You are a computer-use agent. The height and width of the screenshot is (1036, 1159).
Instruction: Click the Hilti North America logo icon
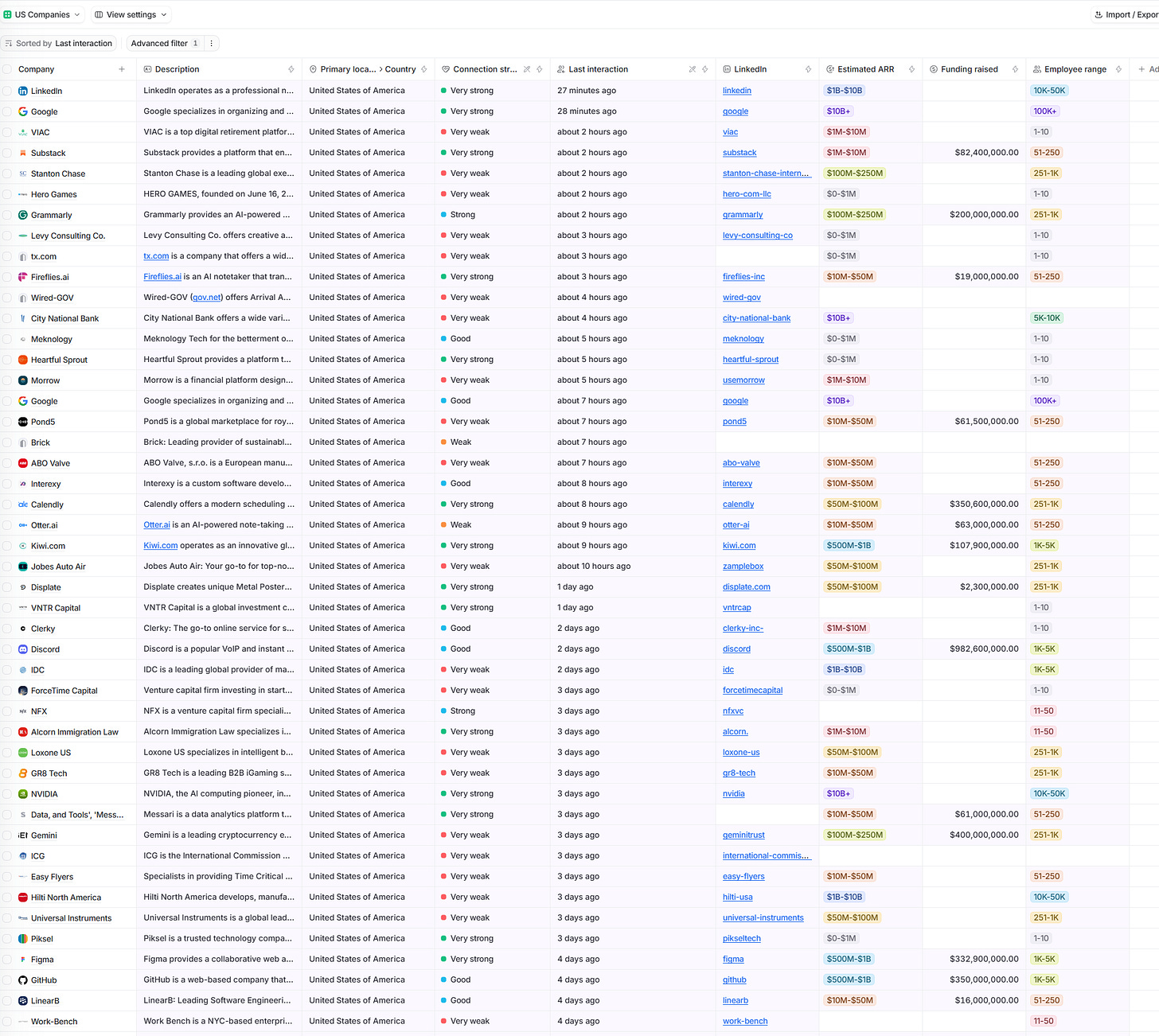(23, 898)
